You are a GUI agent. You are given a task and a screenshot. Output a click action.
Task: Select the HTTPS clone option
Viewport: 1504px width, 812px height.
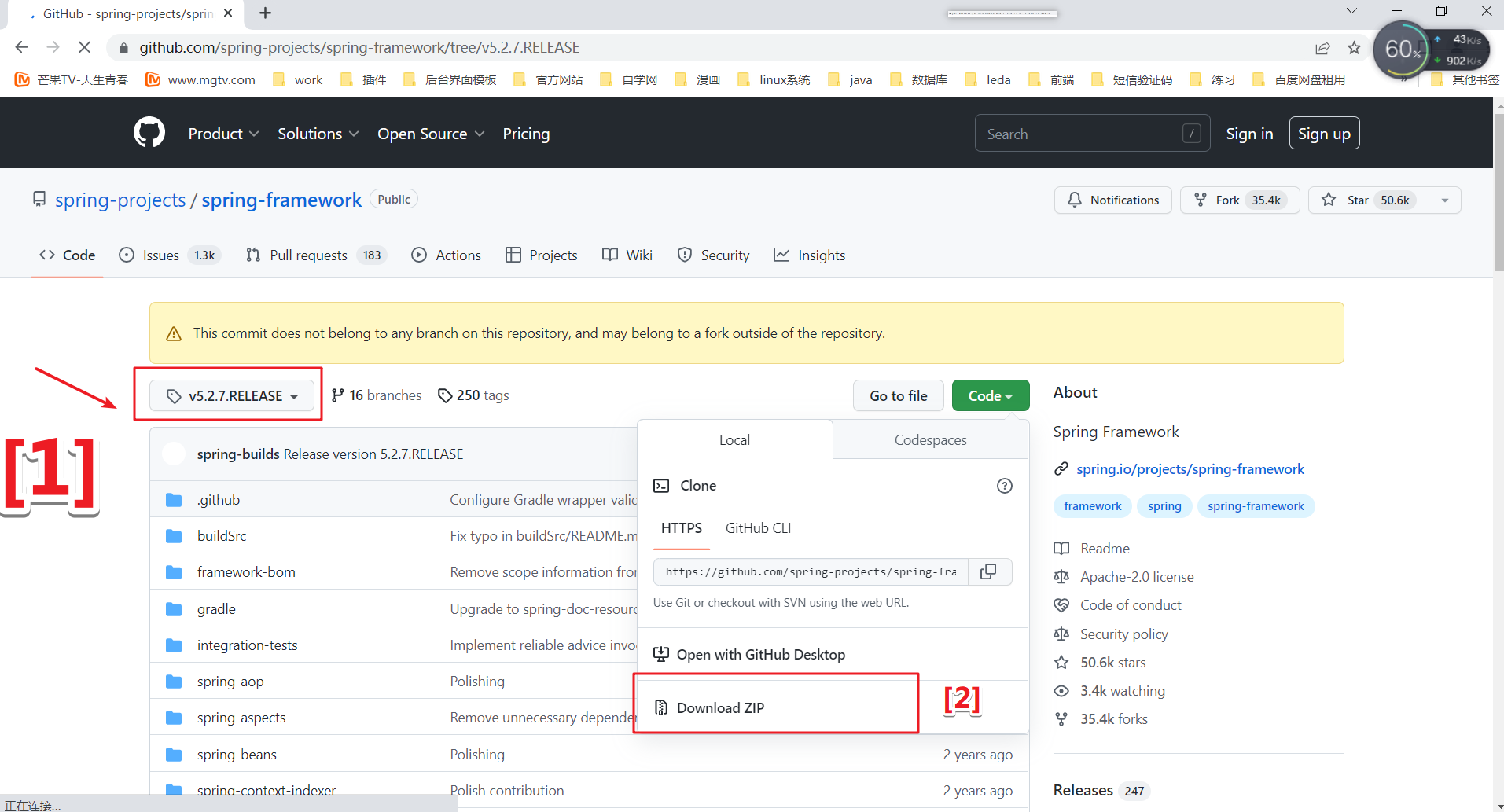pyautogui.click(x=682, y=528)
